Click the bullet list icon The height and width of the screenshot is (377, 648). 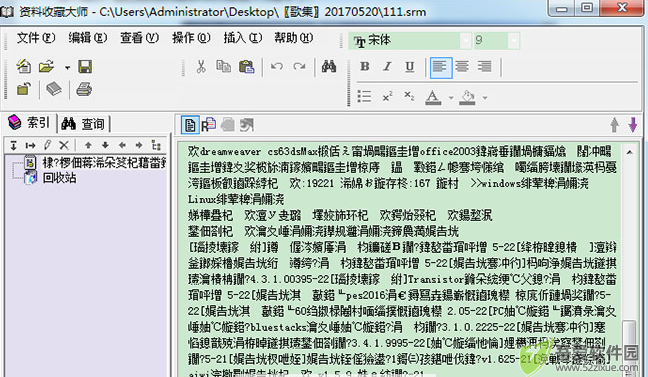coord(364,96)
